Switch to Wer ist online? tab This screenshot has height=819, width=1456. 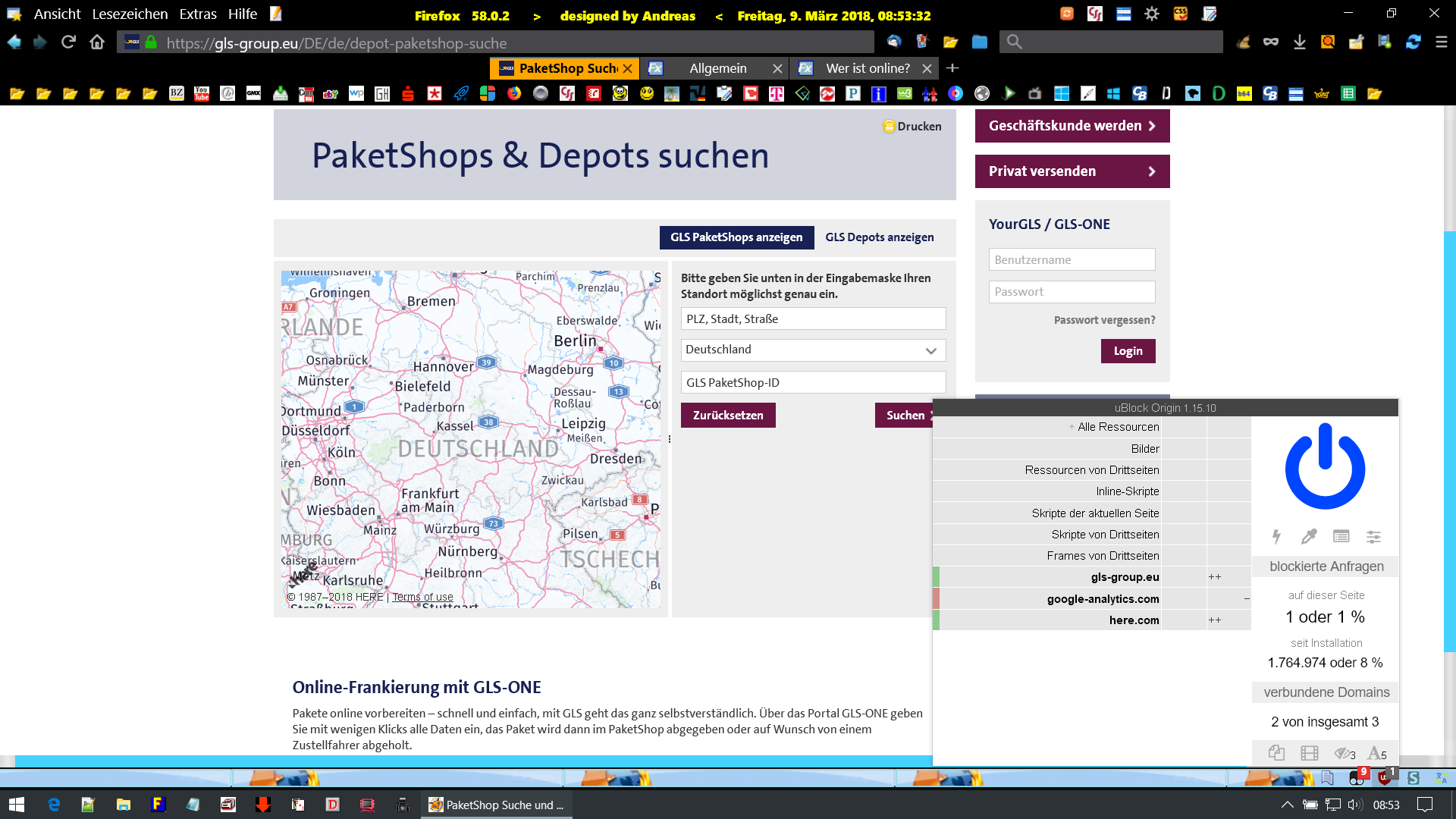[x=867, y=68]
